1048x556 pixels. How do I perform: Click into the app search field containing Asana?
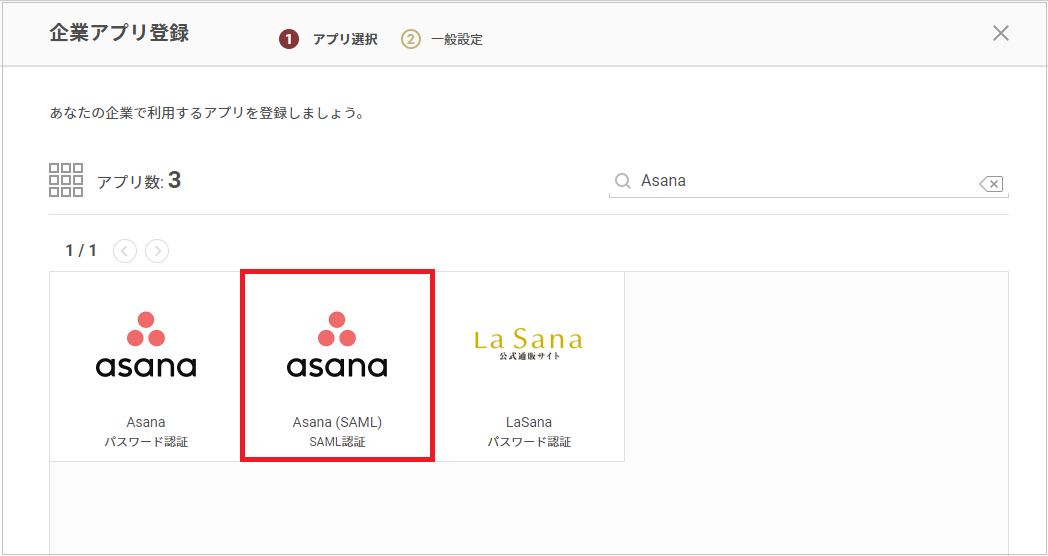click(807, 181)
